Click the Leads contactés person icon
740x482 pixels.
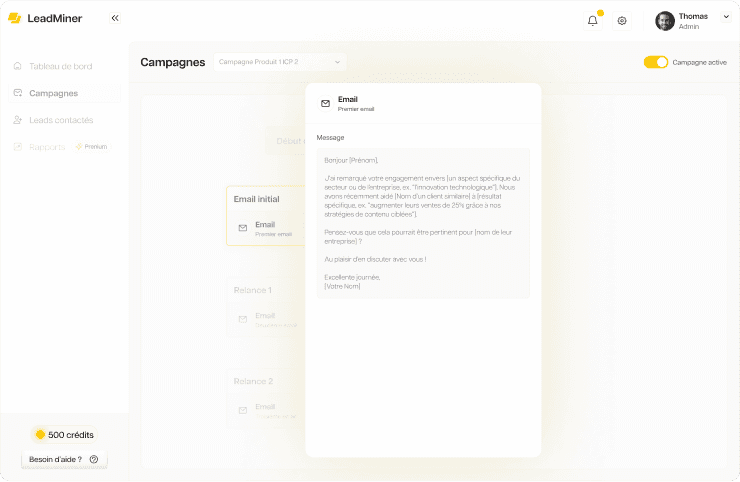point(17,120)
